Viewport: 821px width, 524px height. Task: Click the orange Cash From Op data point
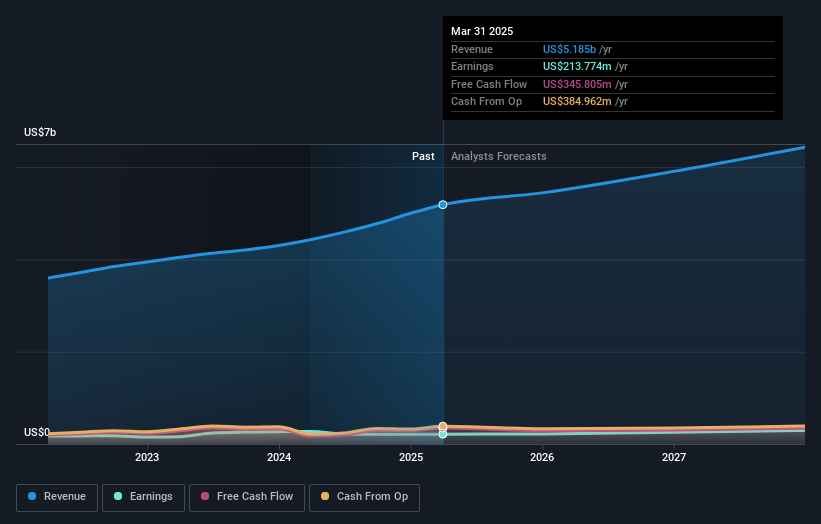(443, 426)
